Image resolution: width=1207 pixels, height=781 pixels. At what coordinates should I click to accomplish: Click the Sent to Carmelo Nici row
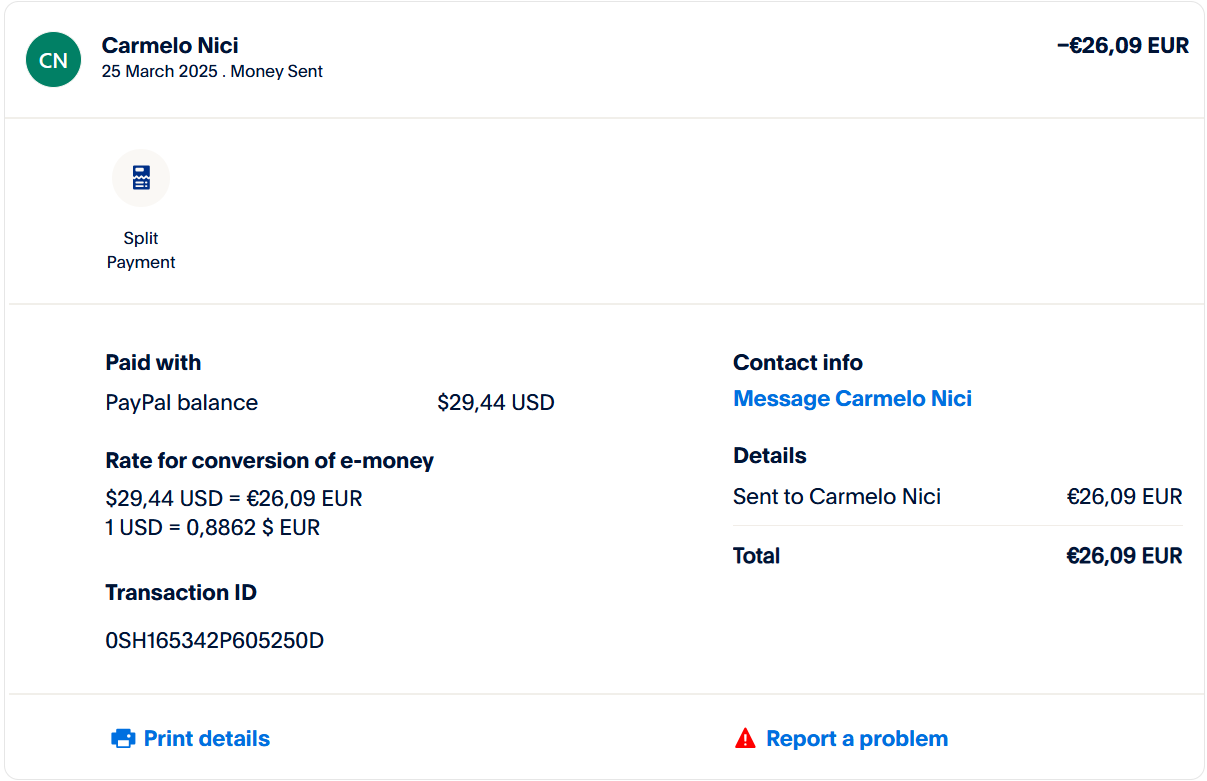coord(836,497)
